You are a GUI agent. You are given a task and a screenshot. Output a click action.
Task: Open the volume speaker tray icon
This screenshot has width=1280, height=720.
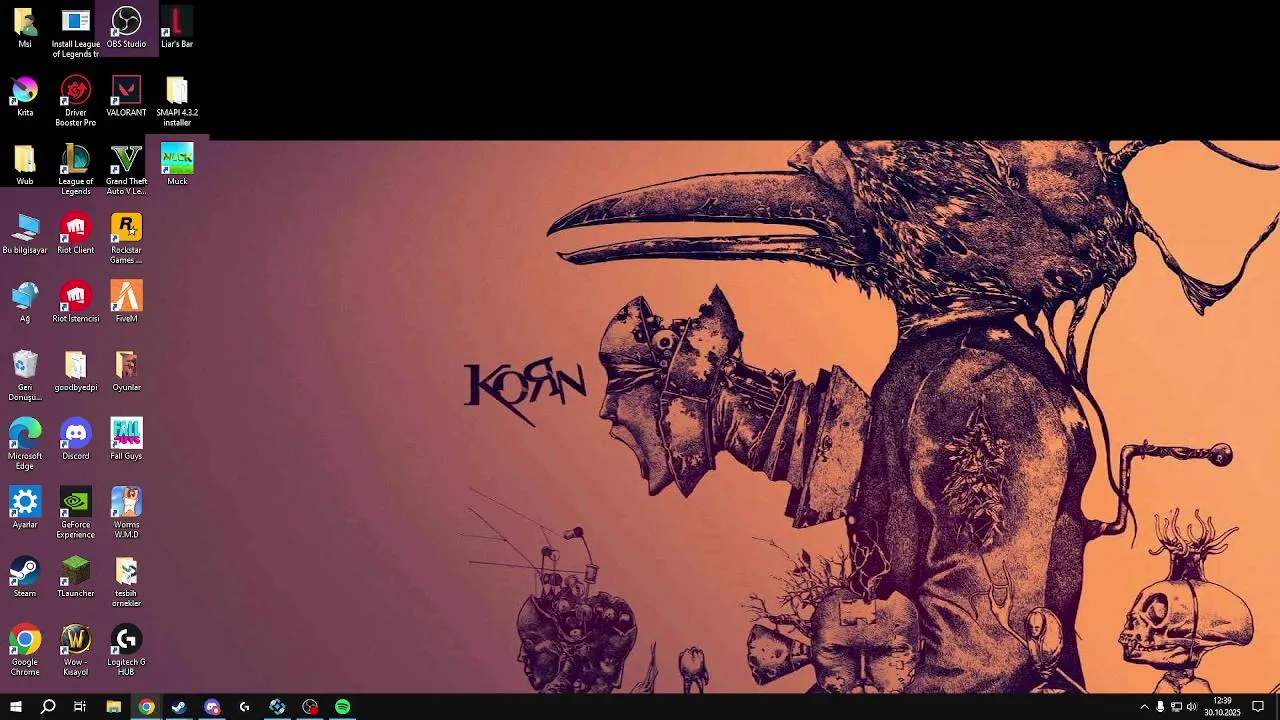click(x=1191, y=707)
